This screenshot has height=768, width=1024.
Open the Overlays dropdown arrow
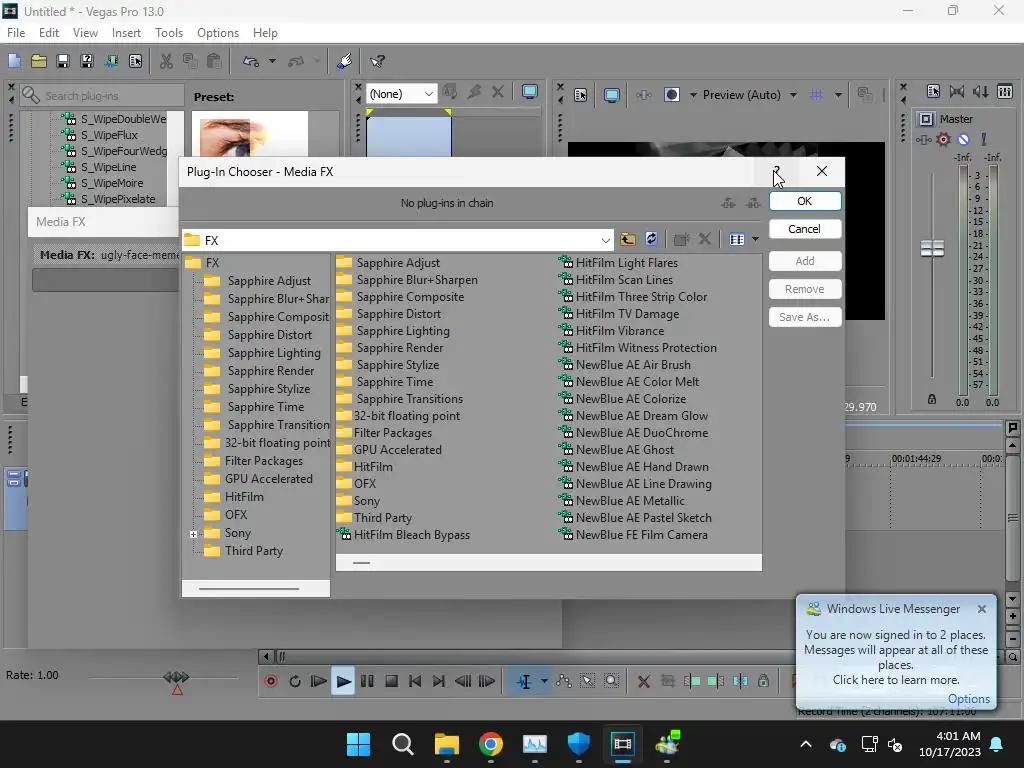(838, 95)
